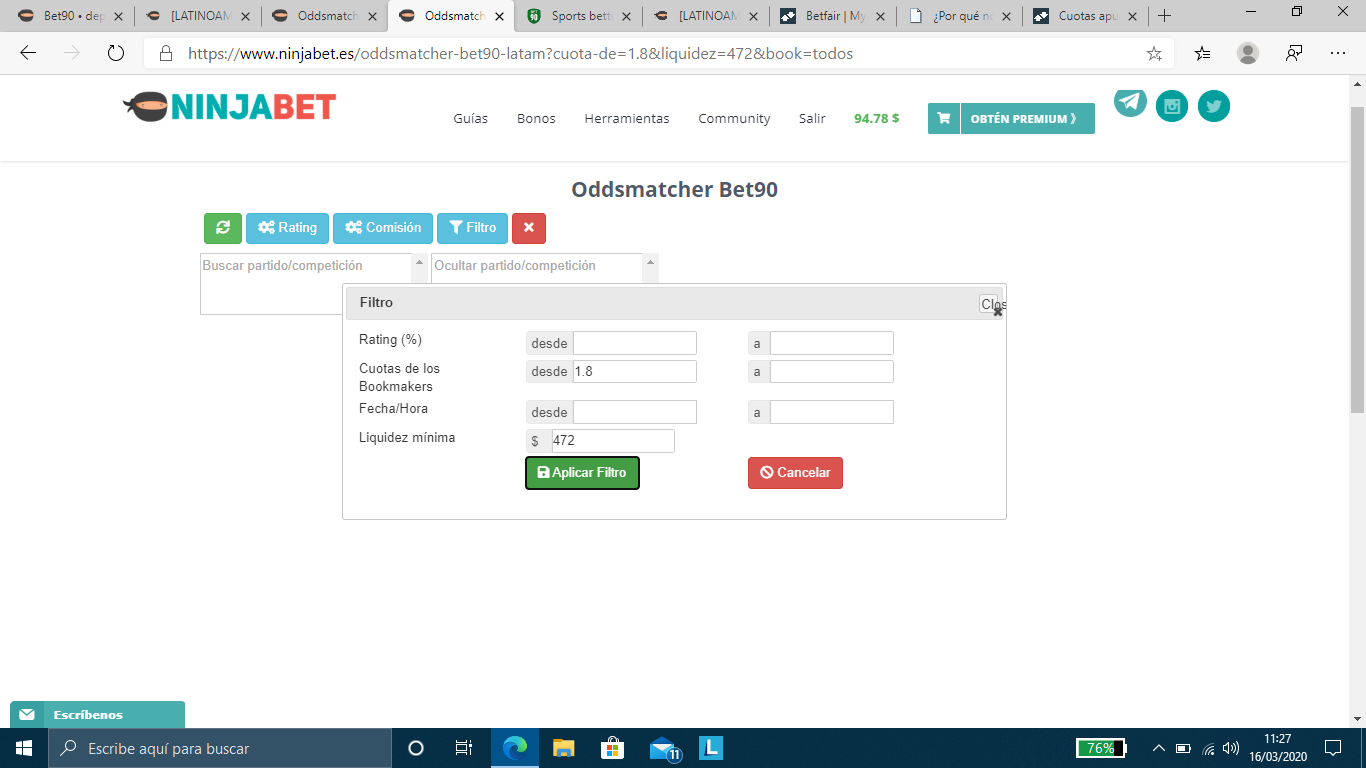Click the 94.78 $ balance link
Viewport: 1366px width, 768px height.
coord(876,118)
